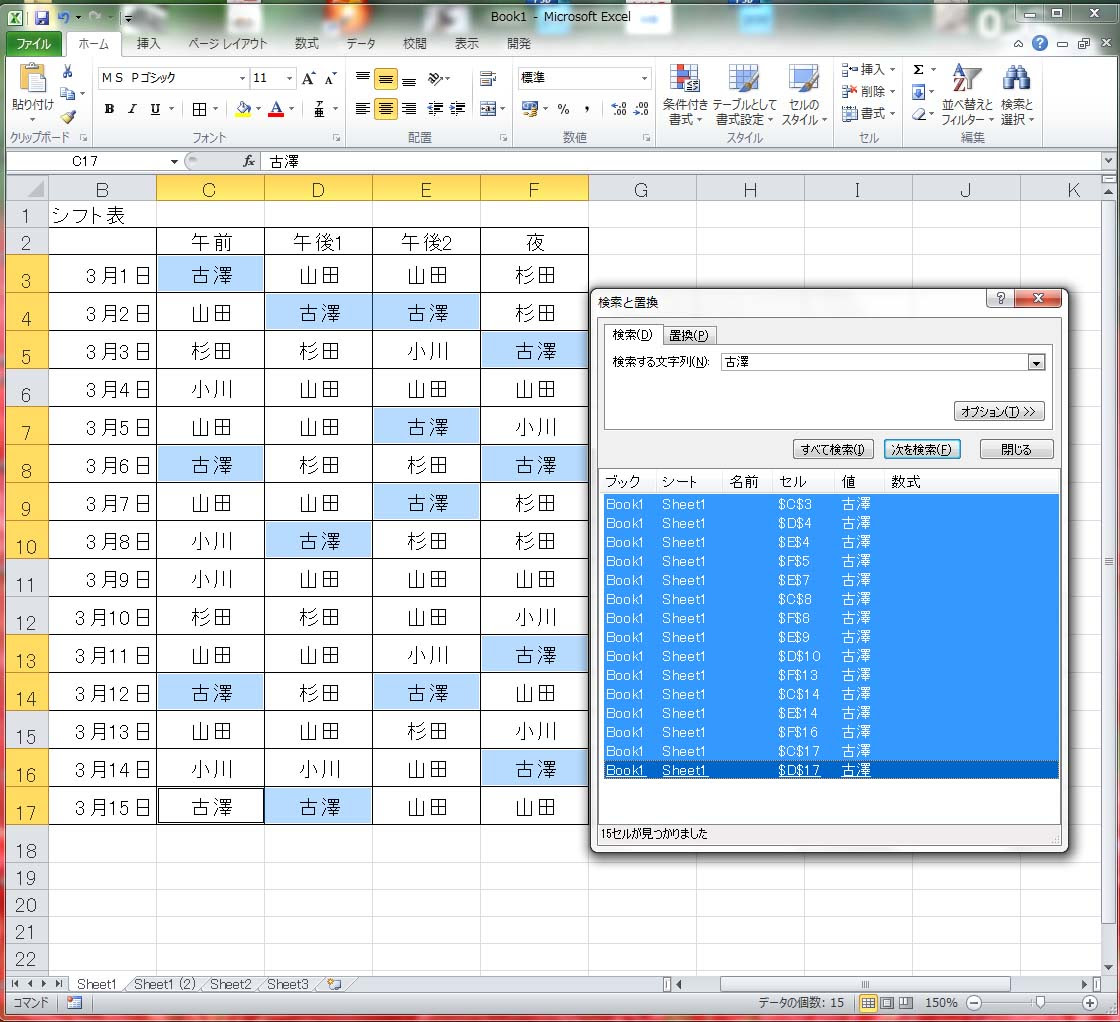Image resolution: width=1120 pixels, height=1022 pixels.
Task: Open Format as Table gallery
Action: pyautogui.click(x=744, y=94)
